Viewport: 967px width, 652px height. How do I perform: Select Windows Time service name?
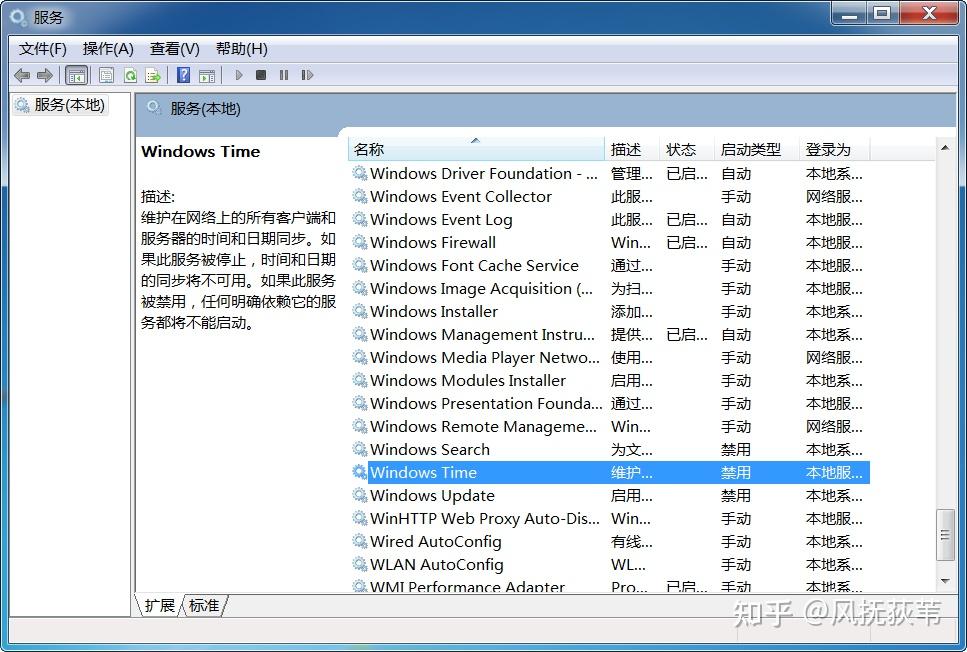pyautogui.click(x=423, y=472)
